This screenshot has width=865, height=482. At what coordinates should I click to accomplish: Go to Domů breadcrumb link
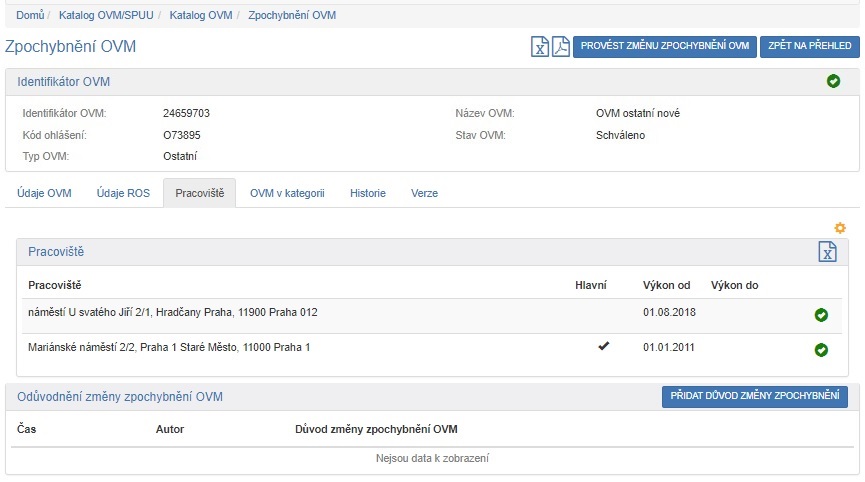click(30, 16)
